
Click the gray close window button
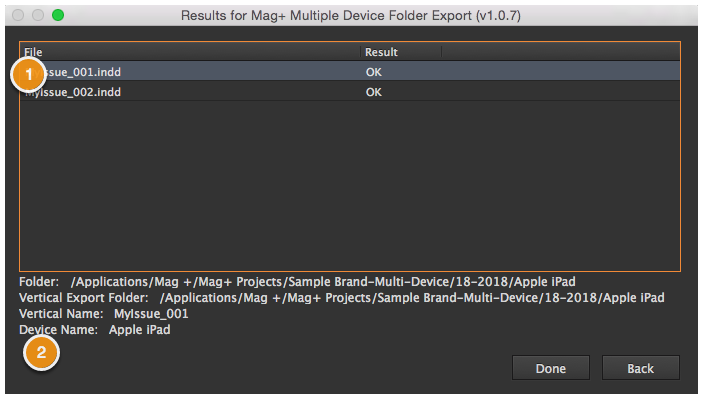coord(18,15)
